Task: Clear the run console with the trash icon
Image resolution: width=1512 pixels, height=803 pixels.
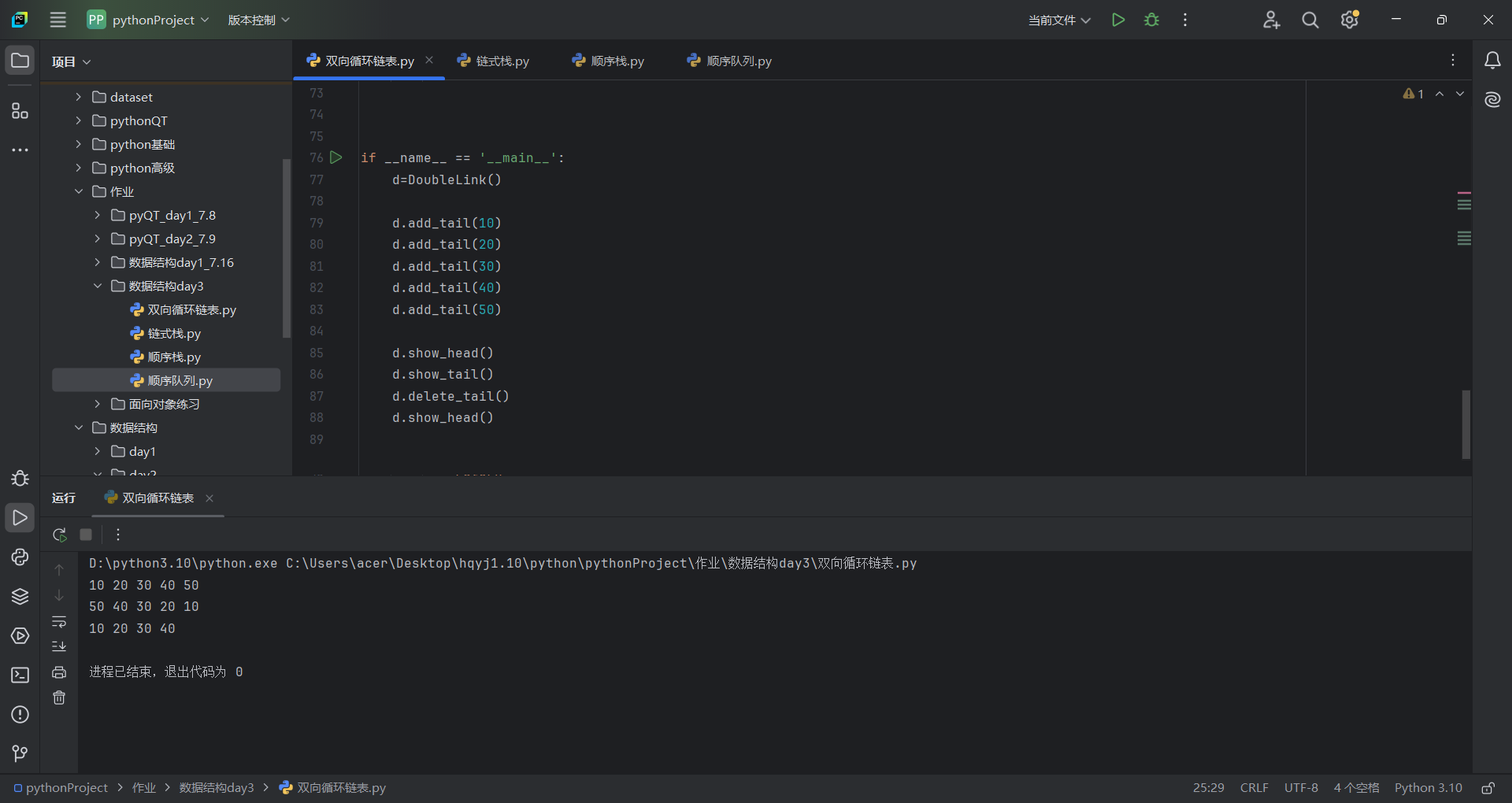Action: tap(59, 698)
